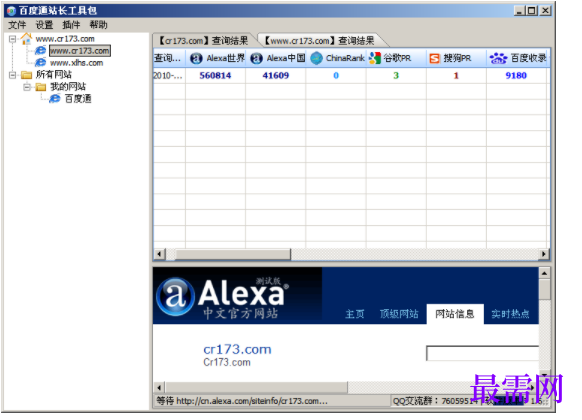The width and height of the screenshot is (582, 420).
Task: Click the results table left scroll arrow
Action: pyautogui.click(x=159, y=254)
